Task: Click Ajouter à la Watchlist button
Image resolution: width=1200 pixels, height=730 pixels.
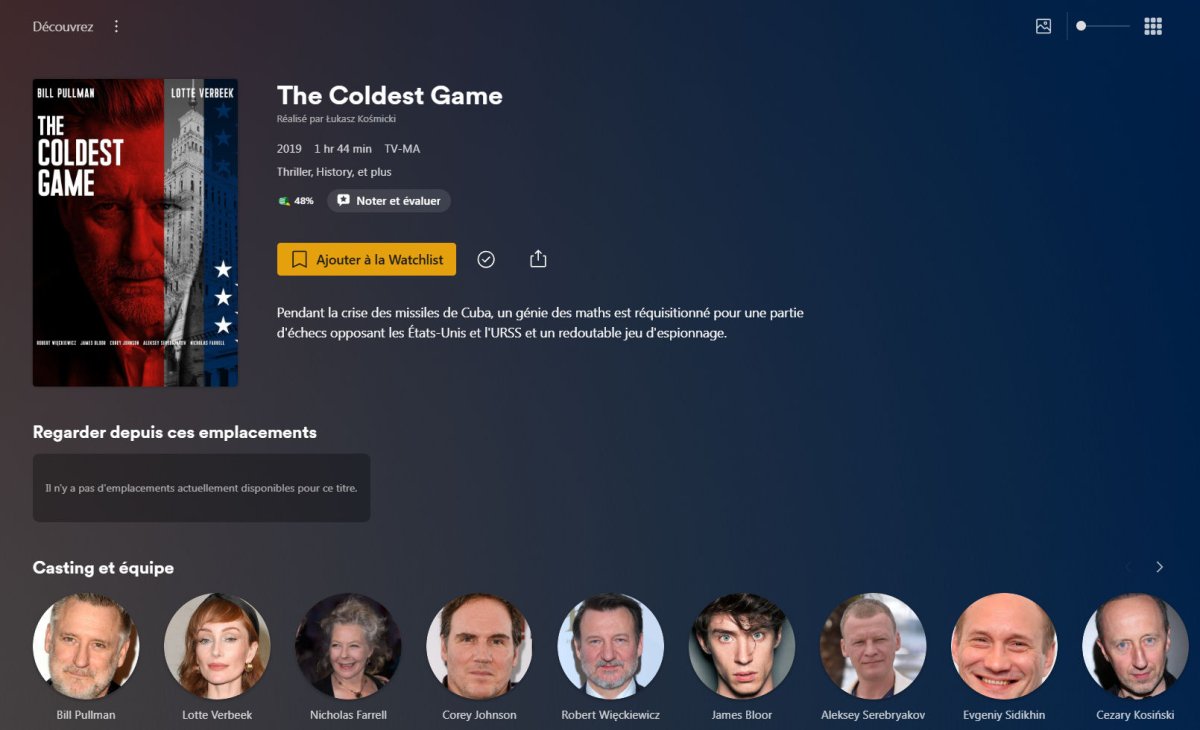Action: point(366,259)
